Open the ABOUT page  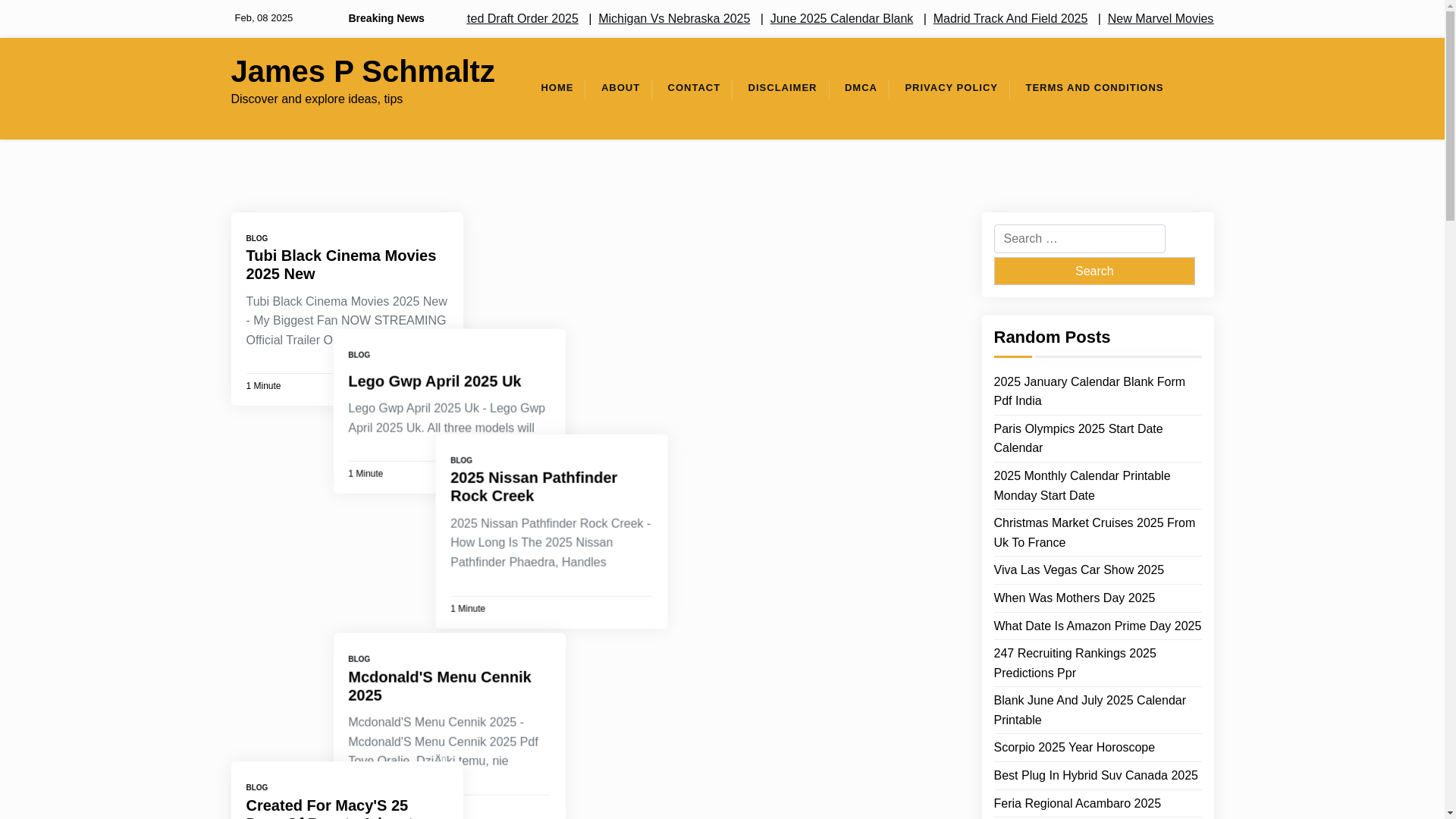620,88
